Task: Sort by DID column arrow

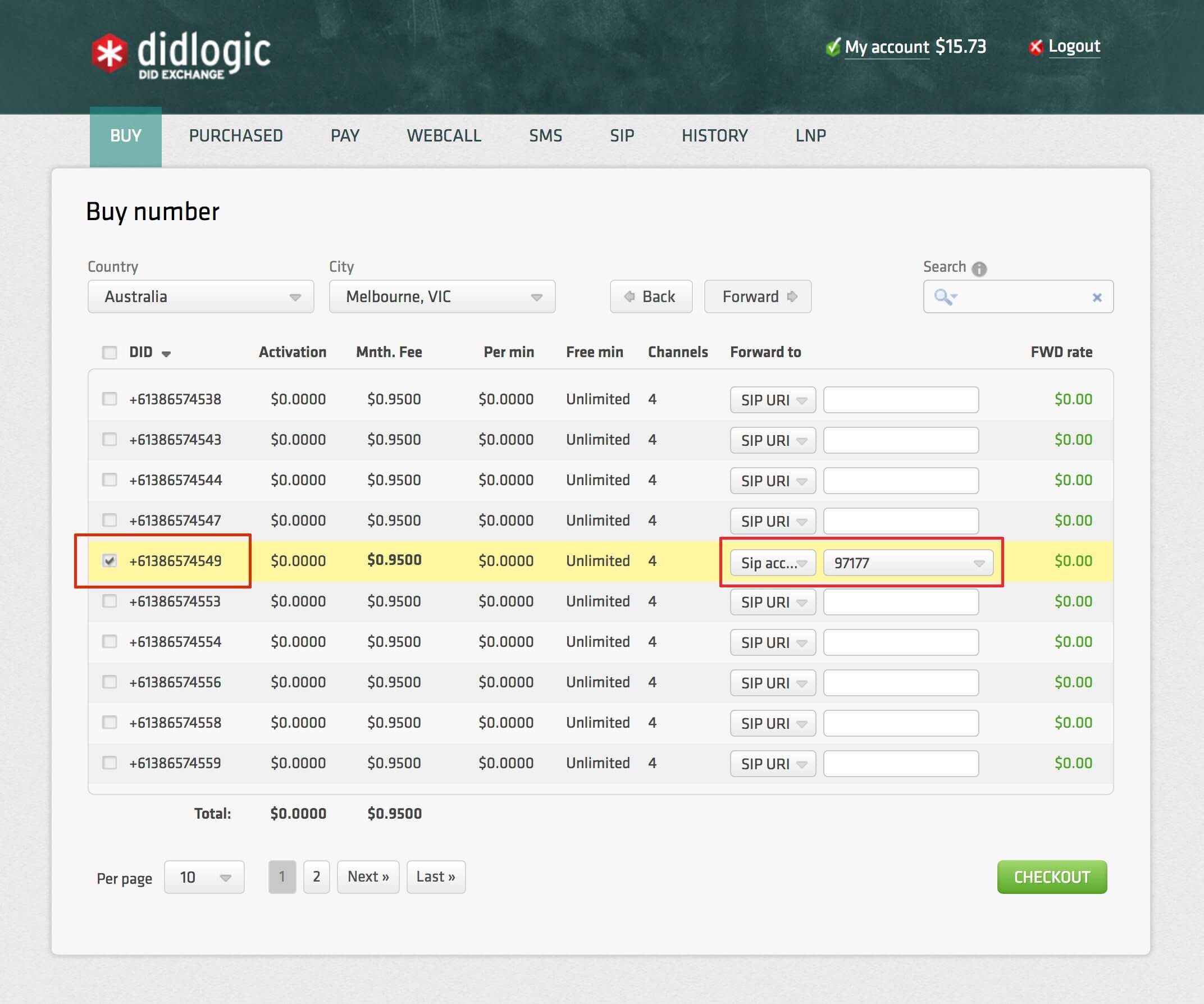Action: point(166,354)
